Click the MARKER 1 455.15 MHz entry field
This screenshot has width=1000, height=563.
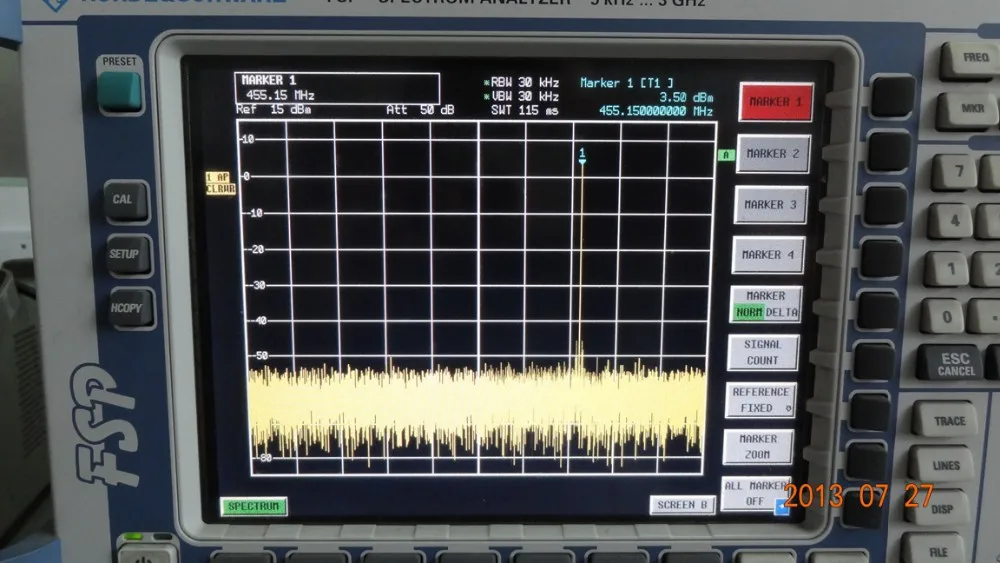[x=337, y=88]
